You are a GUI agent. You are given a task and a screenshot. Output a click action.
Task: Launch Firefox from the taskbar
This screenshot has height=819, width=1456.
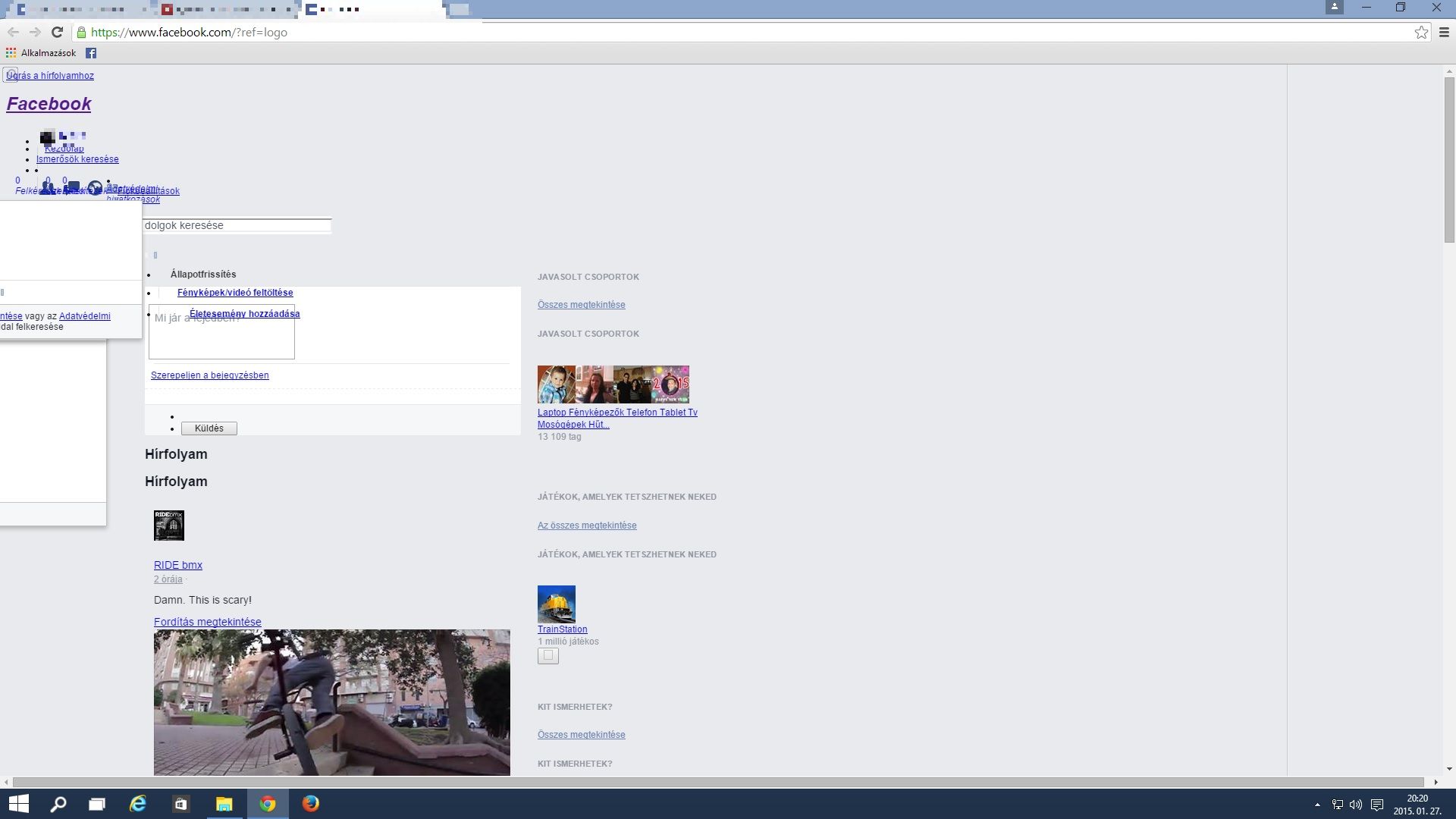coord(311,804)
